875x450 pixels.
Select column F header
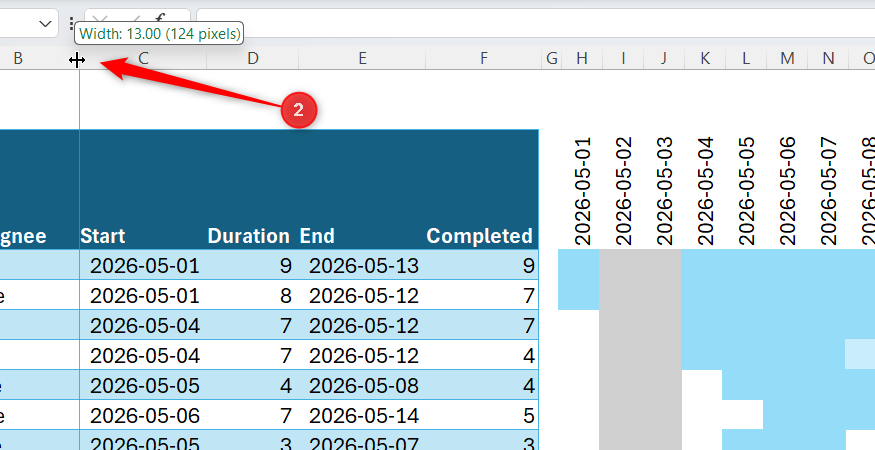pos(483,58)
